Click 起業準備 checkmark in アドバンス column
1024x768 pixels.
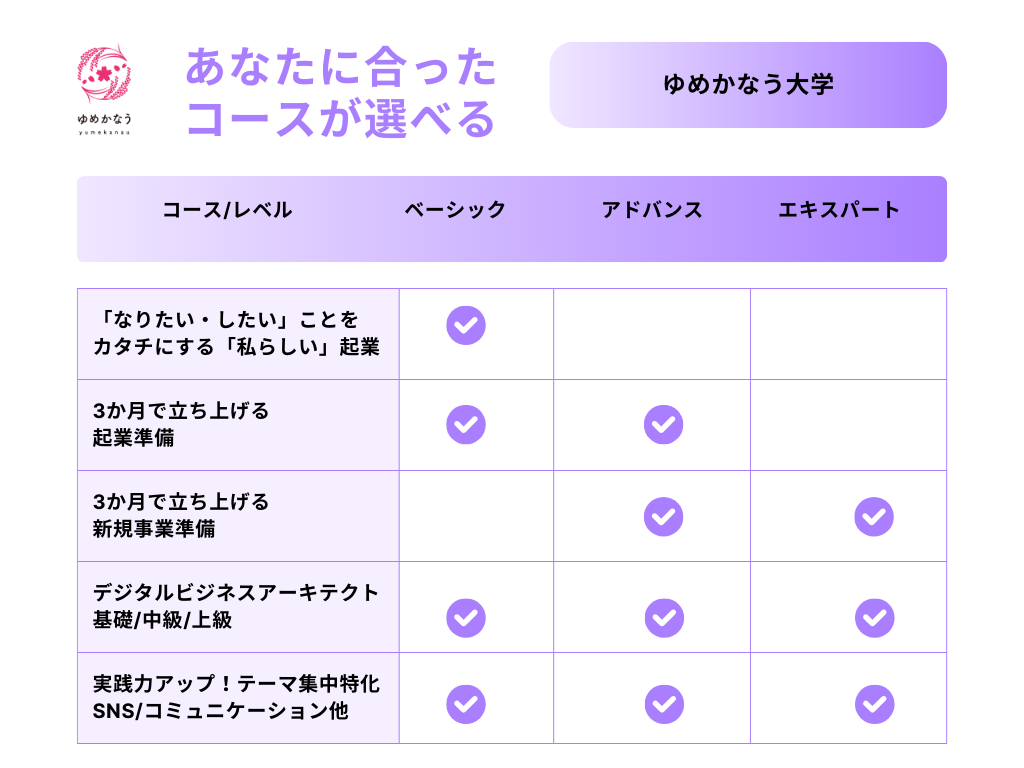tap(663, 424)
